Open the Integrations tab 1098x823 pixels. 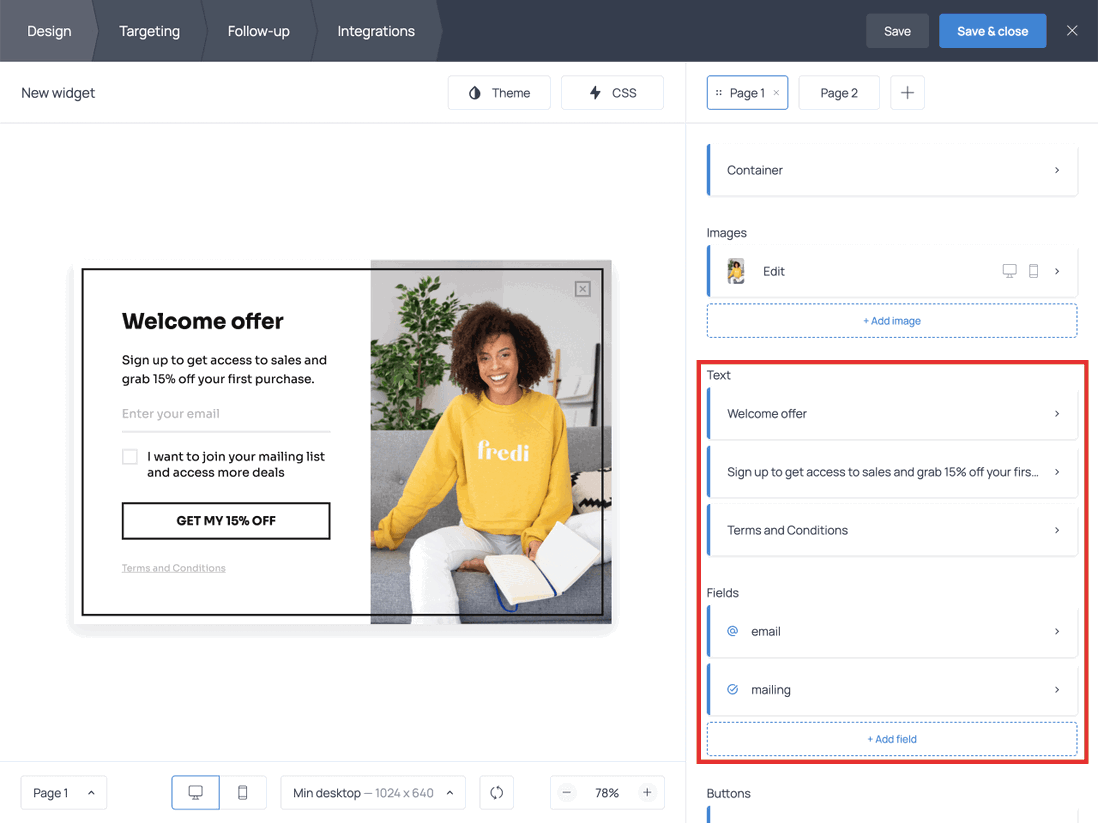point(375,31)
